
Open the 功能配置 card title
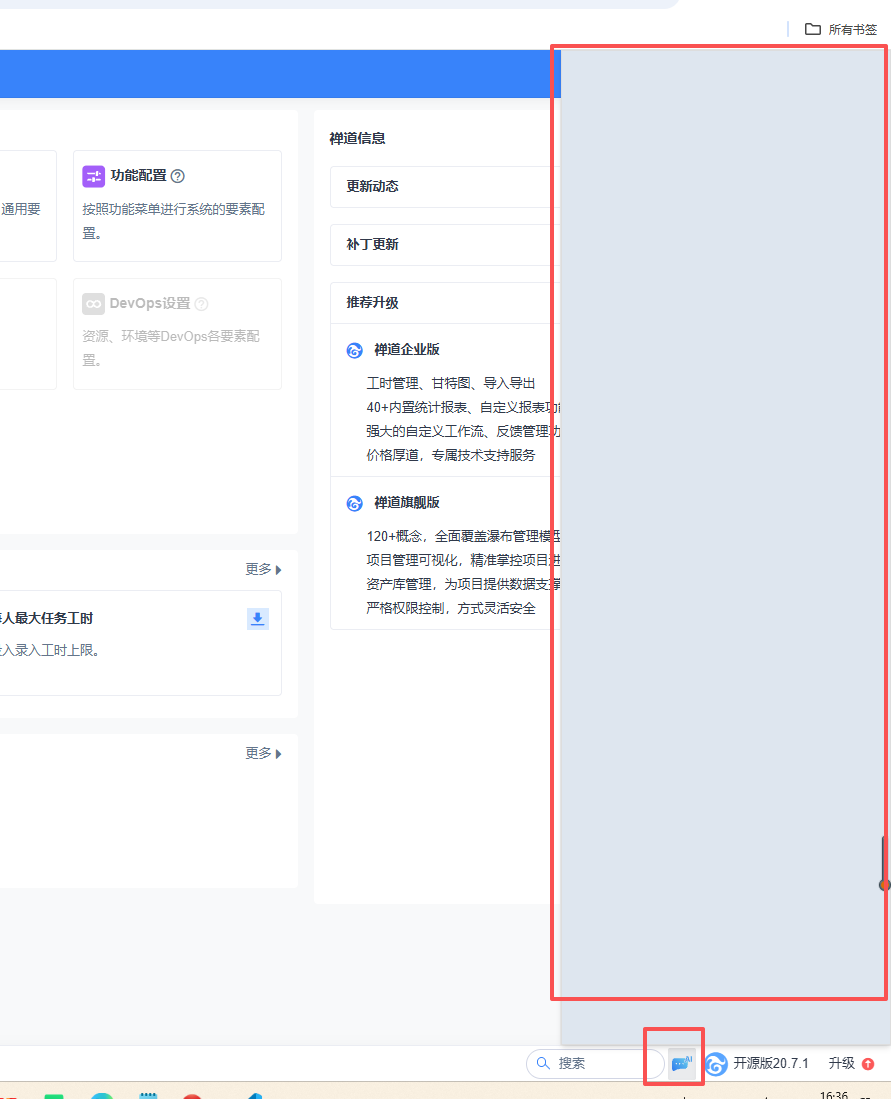[x=138, y=175]
